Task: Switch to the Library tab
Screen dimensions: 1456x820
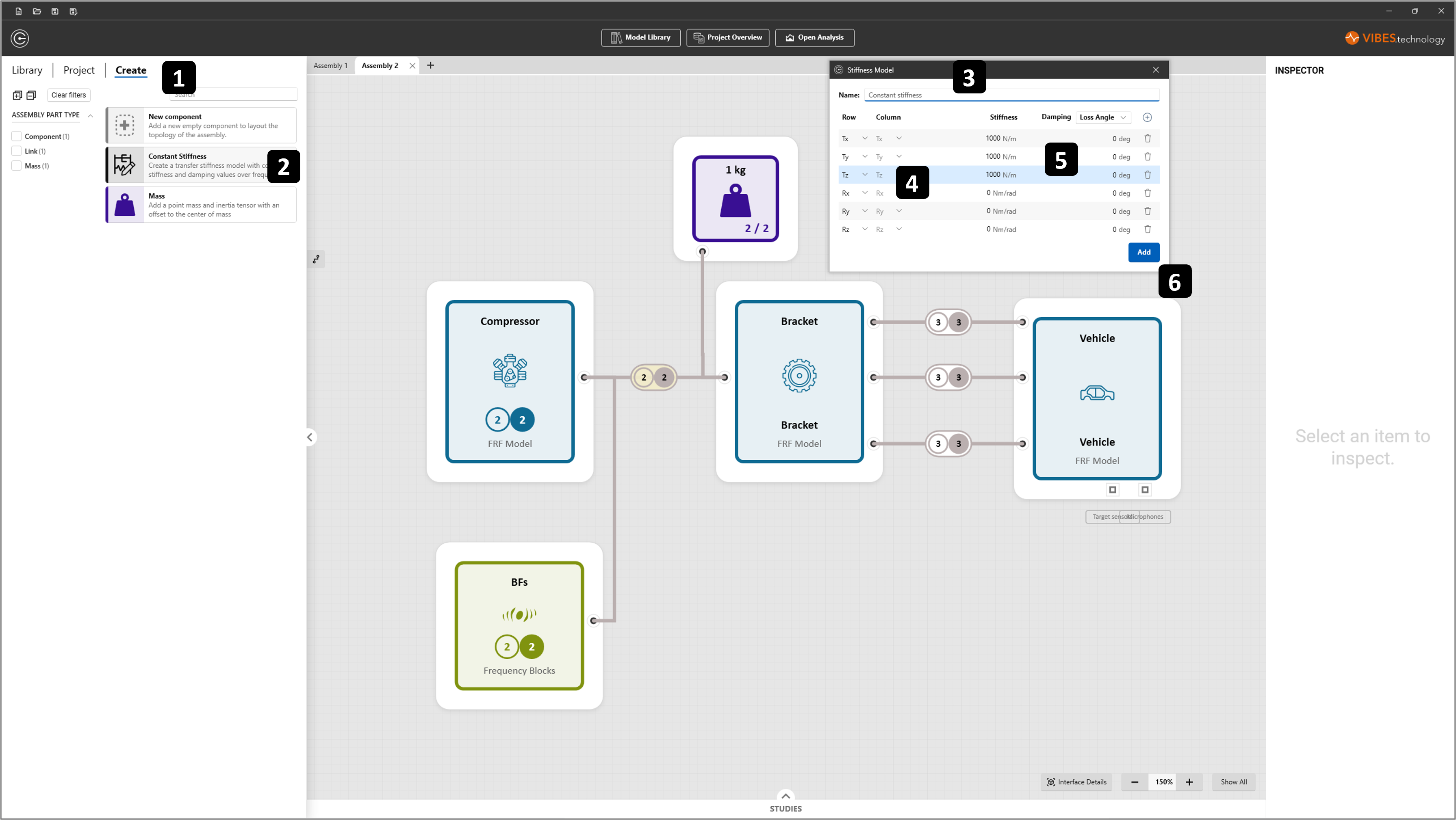Action: coord(27,70)
